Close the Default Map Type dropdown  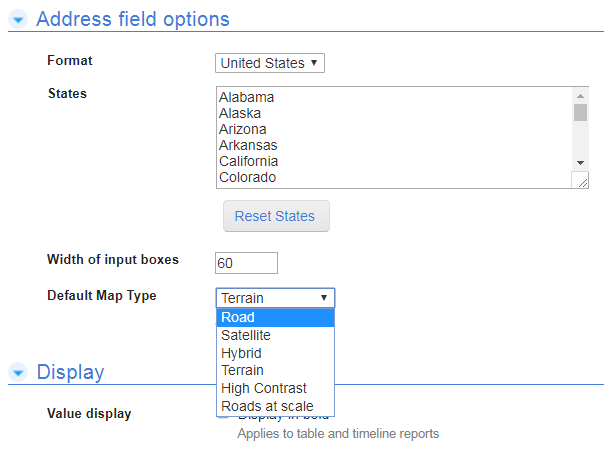pyautogui.click(x=275, y=298)
